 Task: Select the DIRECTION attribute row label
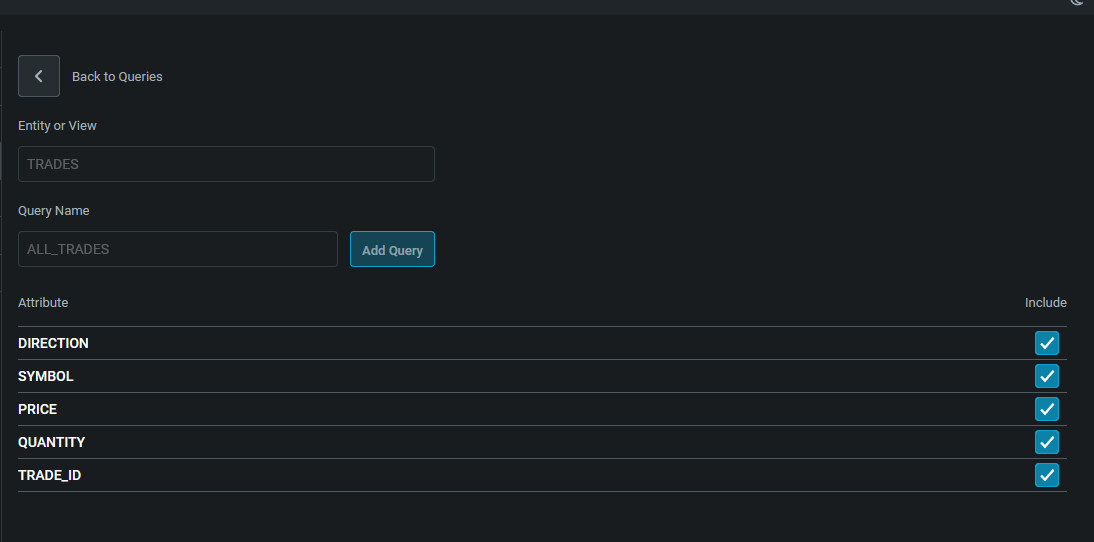[x=53, y=343]
